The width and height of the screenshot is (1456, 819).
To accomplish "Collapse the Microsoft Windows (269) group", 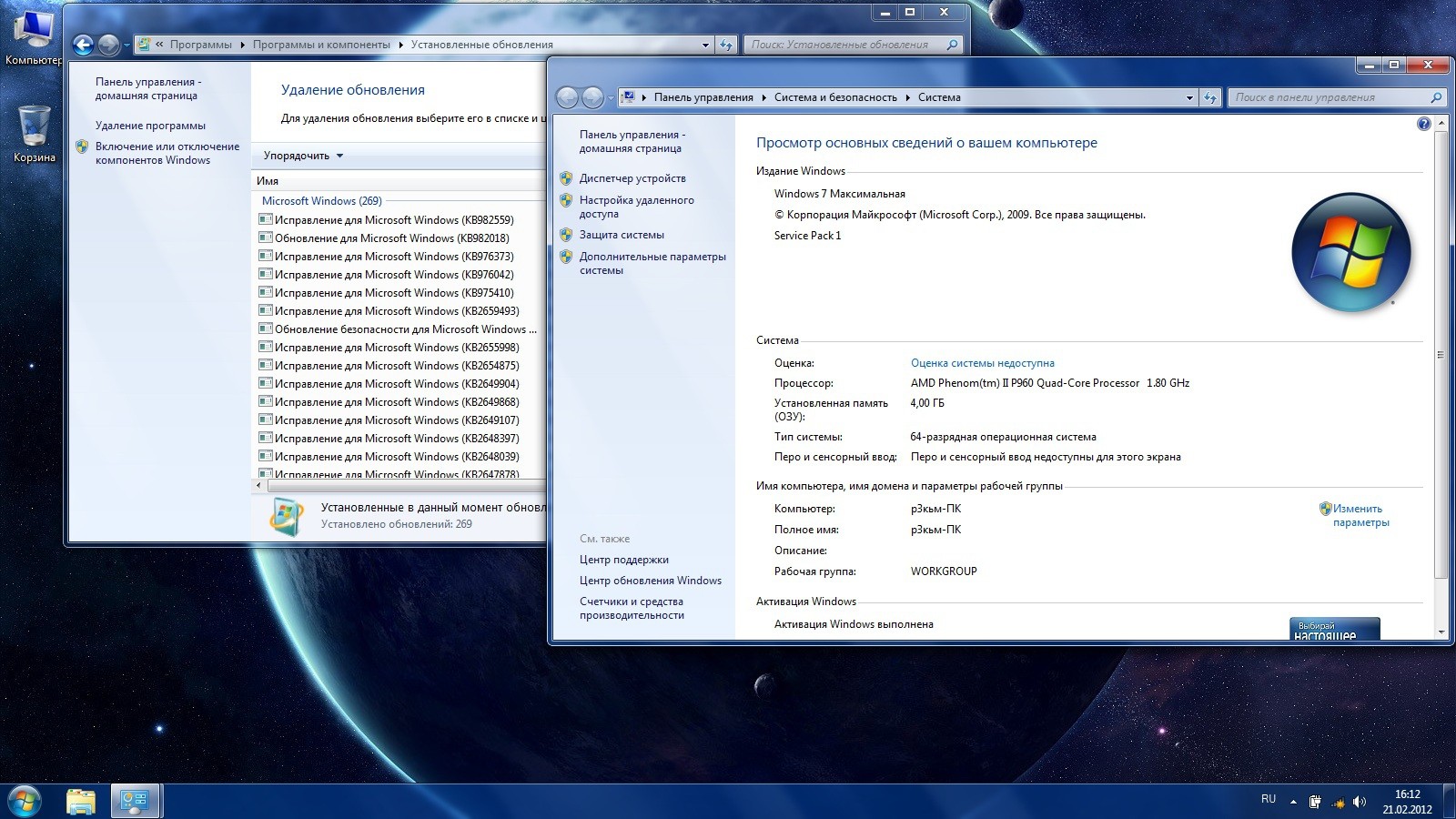I will (x=322, y=201).
